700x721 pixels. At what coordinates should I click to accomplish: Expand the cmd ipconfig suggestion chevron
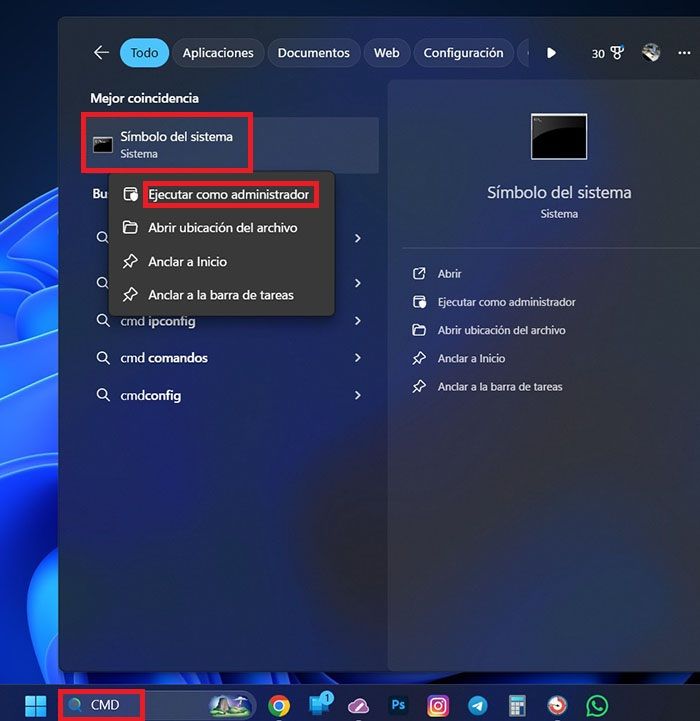click(358, 321)
